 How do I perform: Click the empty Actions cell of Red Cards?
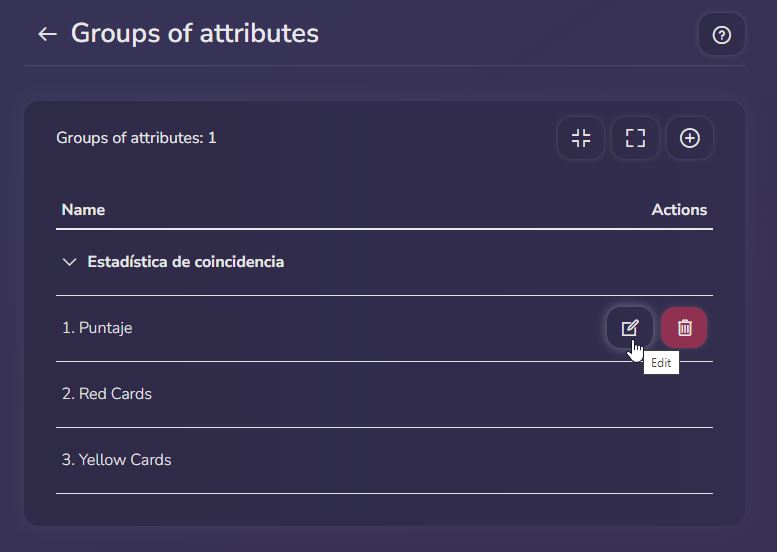coord(657,394)
